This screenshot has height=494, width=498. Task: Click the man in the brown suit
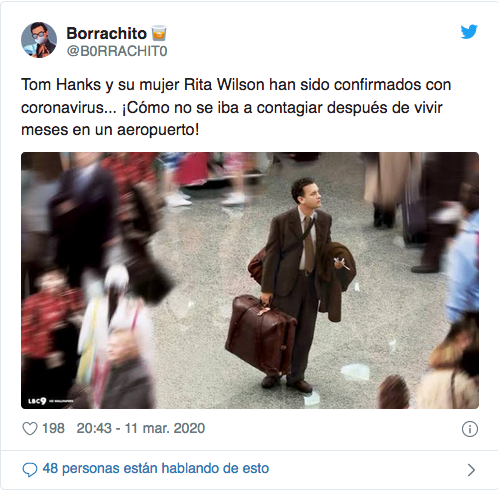coord(300,285)
